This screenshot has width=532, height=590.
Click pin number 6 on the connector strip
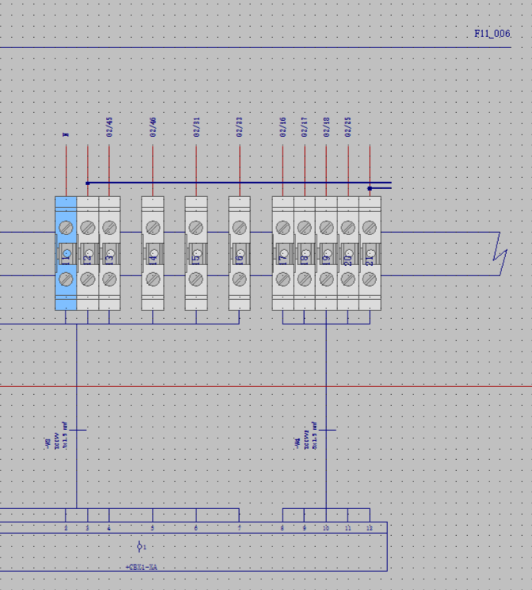tap(196, 528)
